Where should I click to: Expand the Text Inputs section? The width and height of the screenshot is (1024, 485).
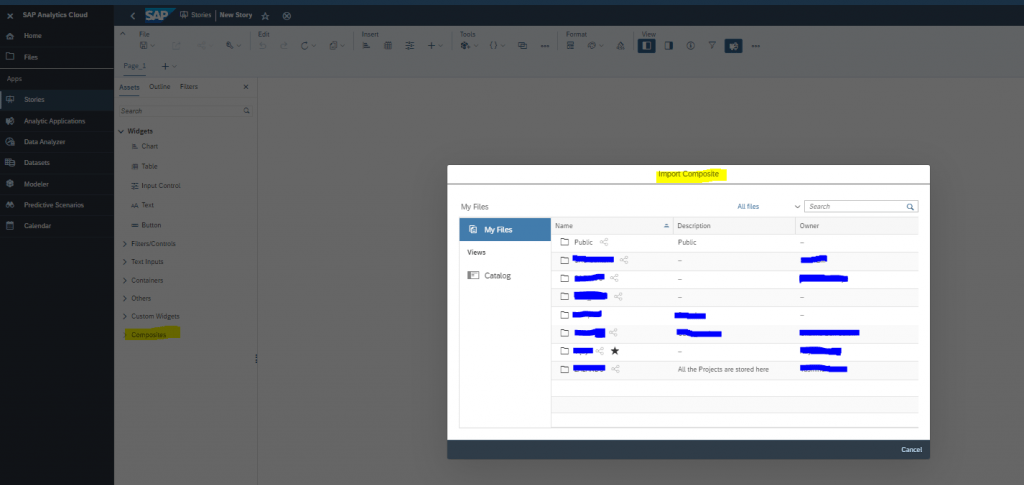point(125,262)
